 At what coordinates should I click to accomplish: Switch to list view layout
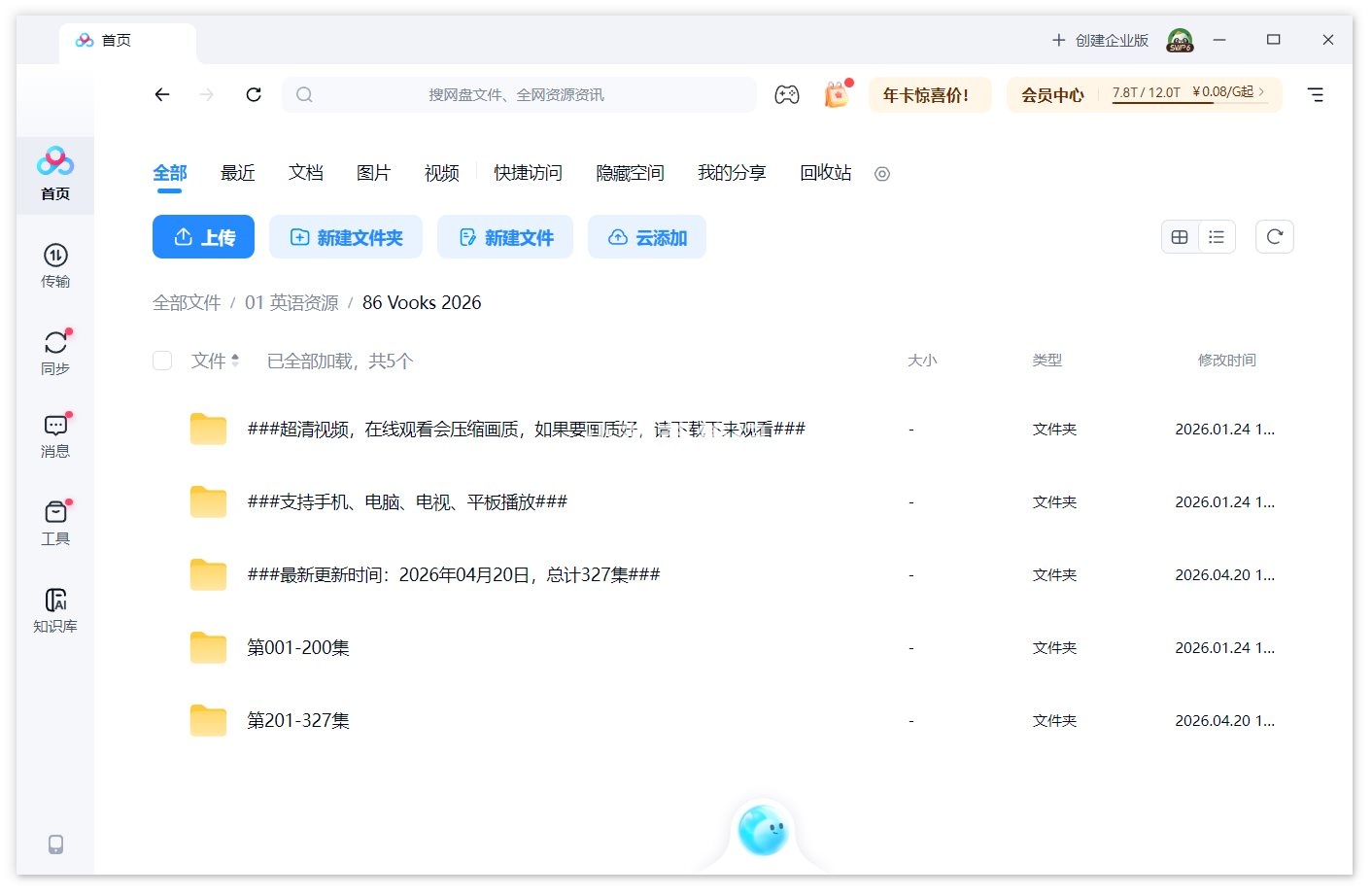(x=1217, y=236)
